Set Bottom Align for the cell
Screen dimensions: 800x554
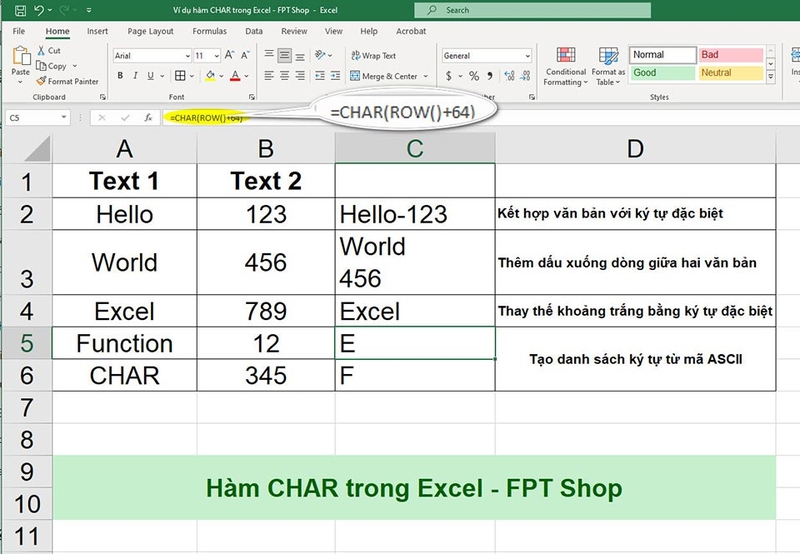[301, 56]
